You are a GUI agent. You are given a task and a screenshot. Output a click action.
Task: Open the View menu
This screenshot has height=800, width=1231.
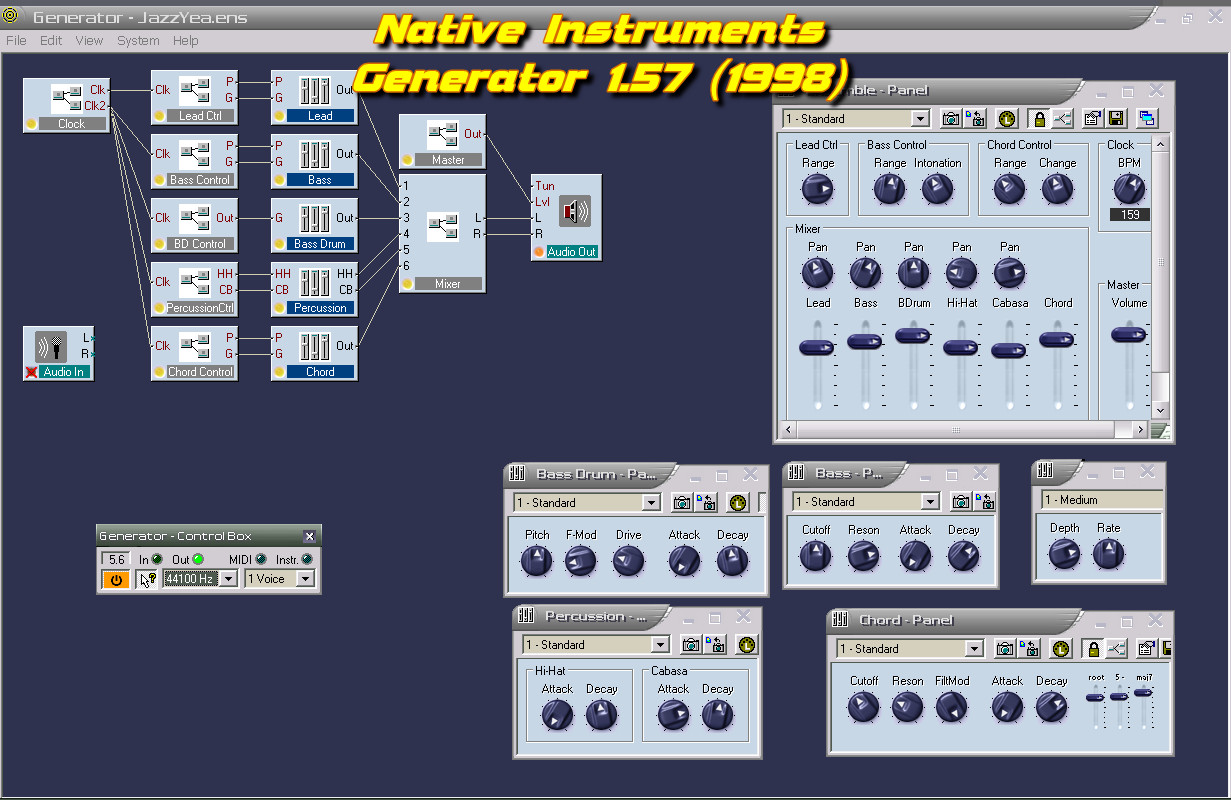pyautogui.click(x=89, y=41)
